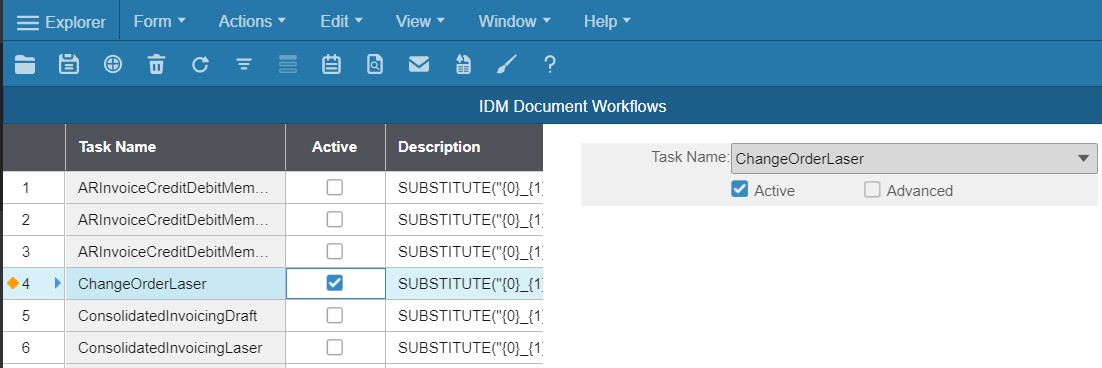Viewport: 1102px width, 368px height.
Task: Uncheck Active checkbox in detail panel
Action: tap(739, 190)
